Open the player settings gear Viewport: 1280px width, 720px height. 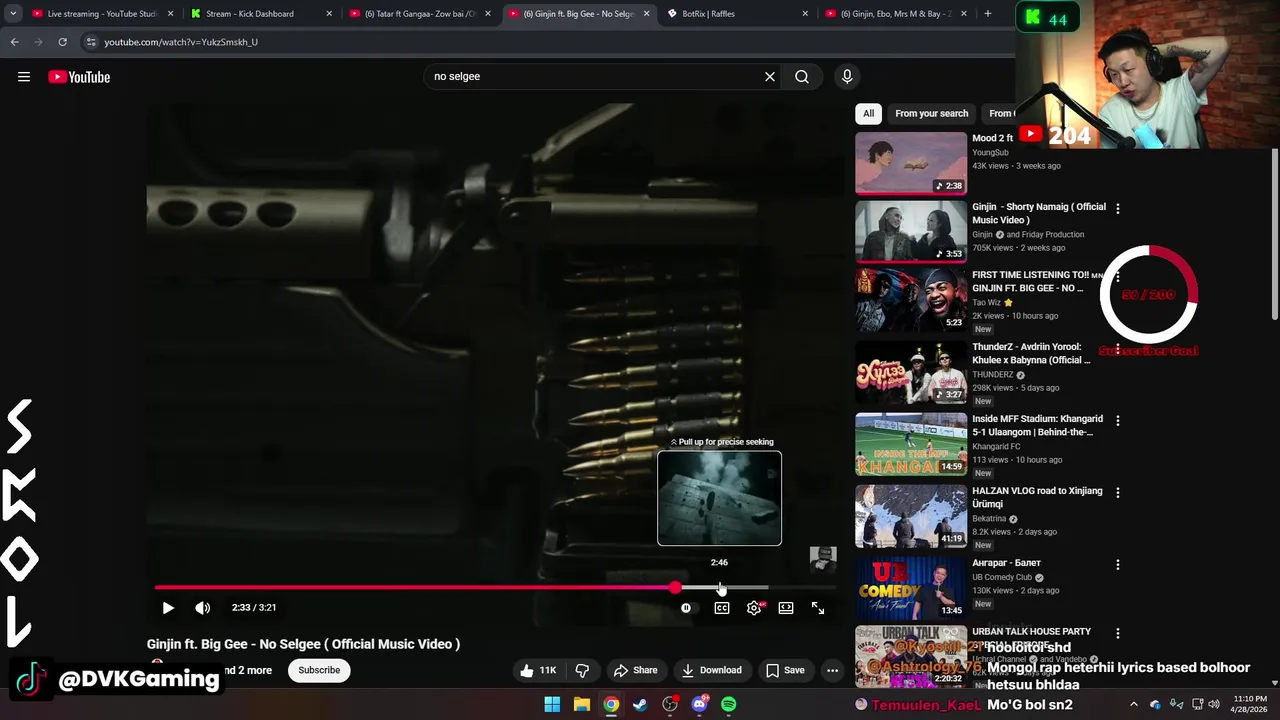[x=754, y=608]
